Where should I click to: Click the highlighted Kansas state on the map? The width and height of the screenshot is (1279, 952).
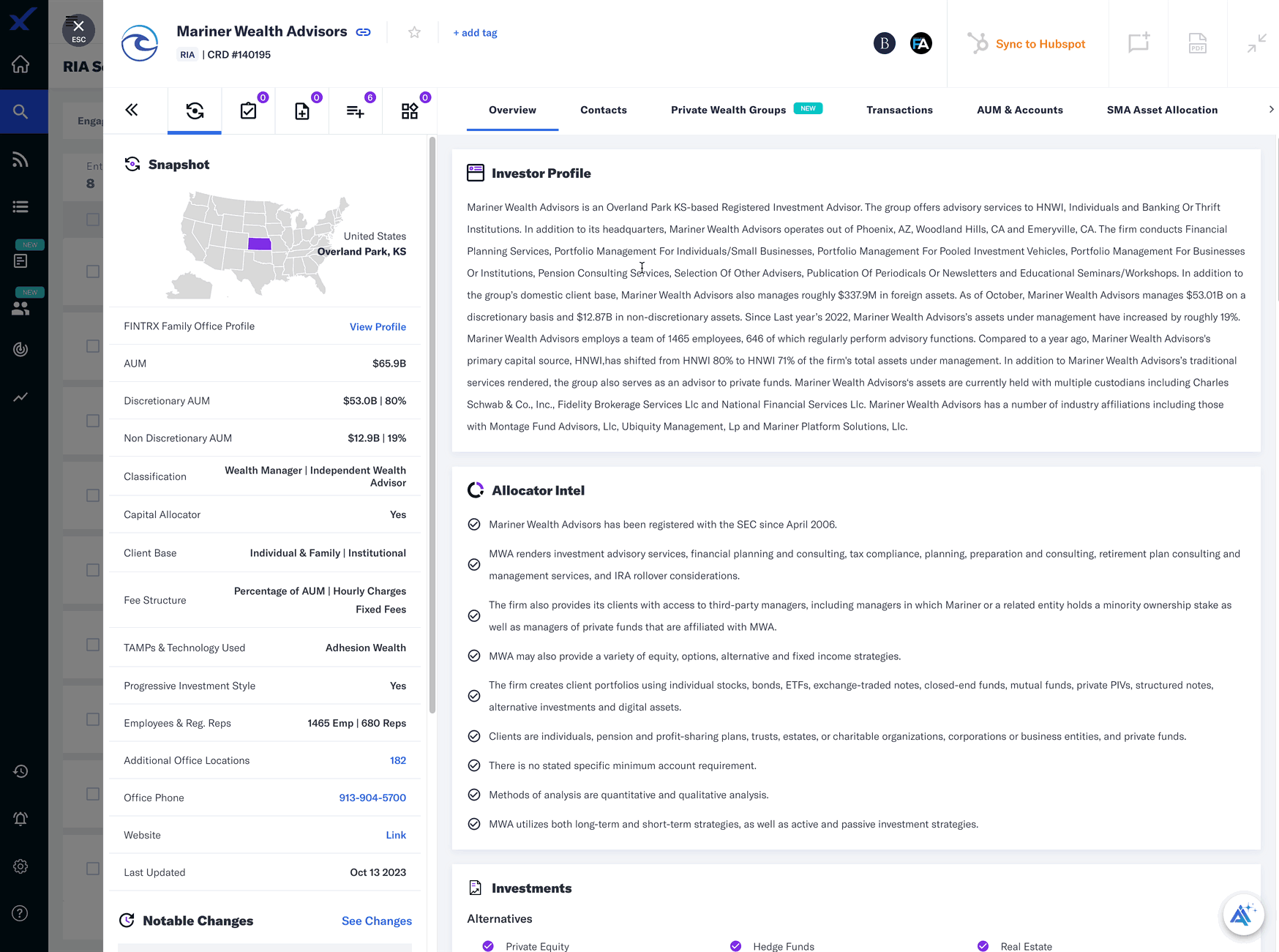259,244
